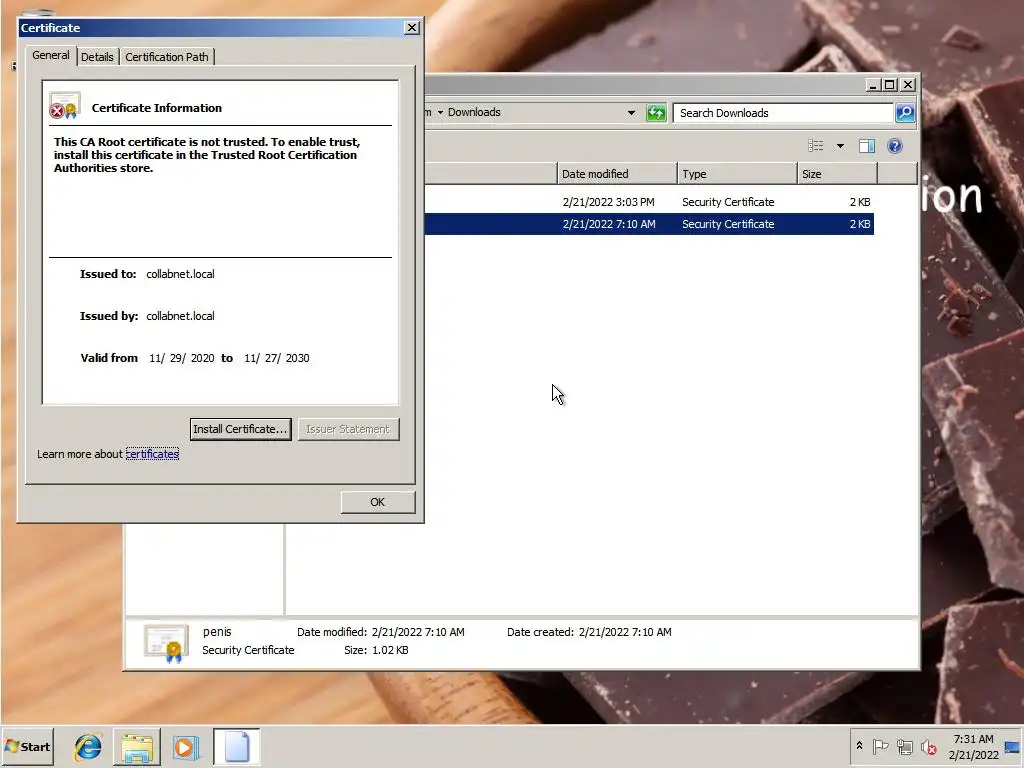Launch Windows Media Player from taskbar
Image resolution: width=1024 pixels, height=768 pixels.
pyautogui.click(x=186, y=747)
